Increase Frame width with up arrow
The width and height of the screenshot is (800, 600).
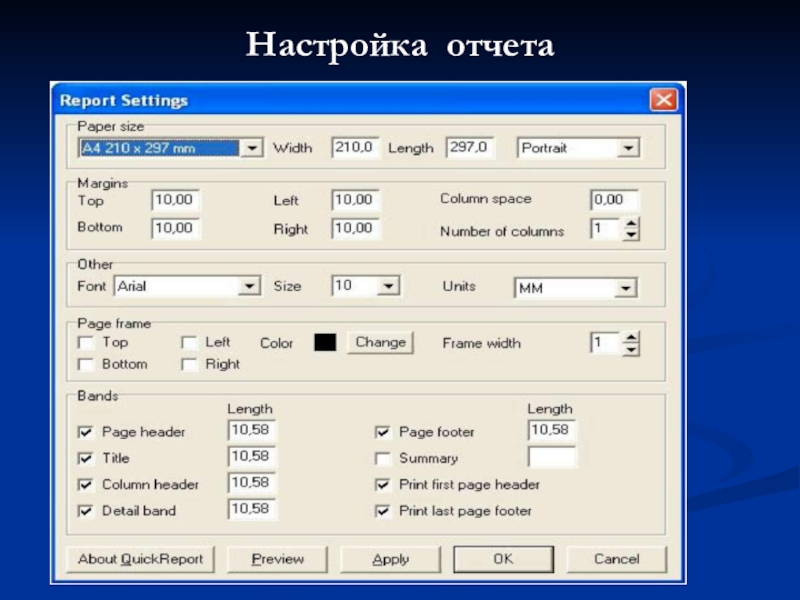[631, 337]
